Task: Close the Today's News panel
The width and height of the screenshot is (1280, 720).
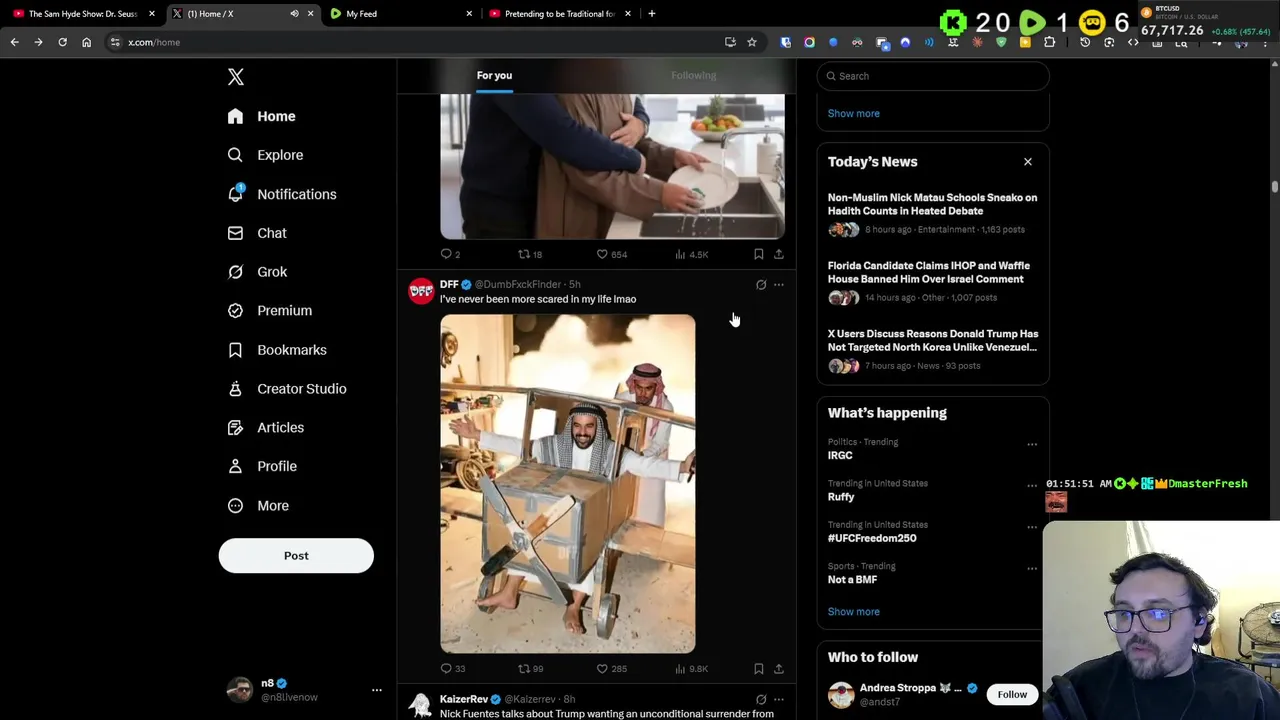Action: (1027, 161)
